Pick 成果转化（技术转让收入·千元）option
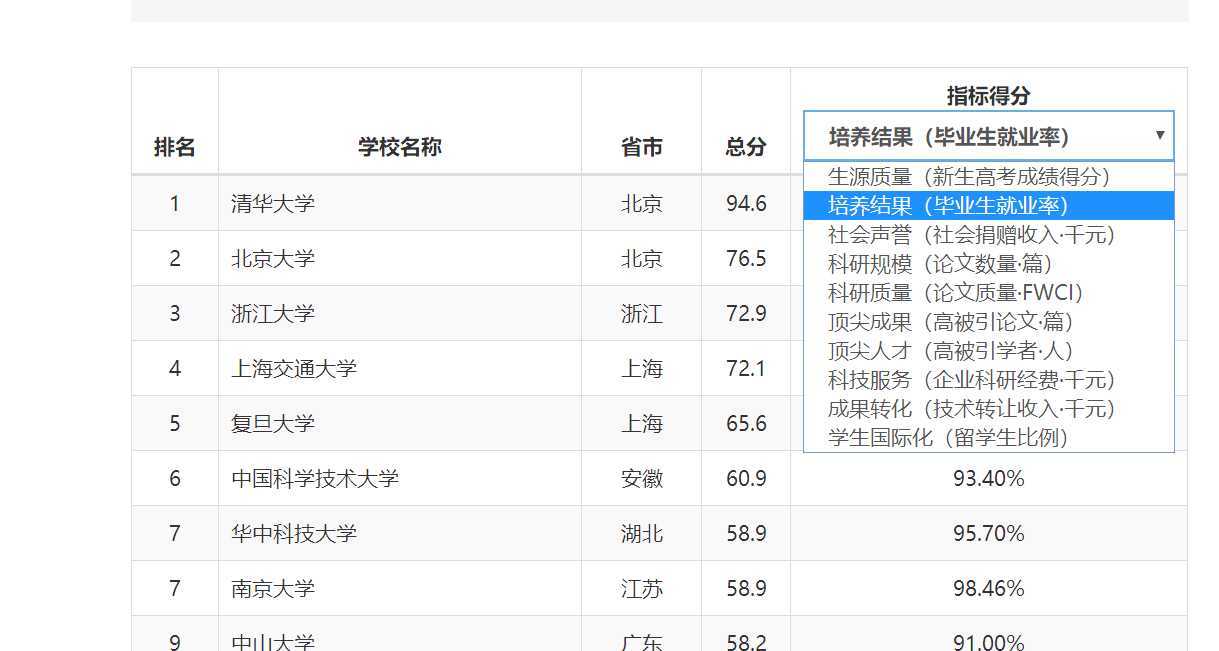Image resolution: width=1219 pixels, height=651 pixels. coord(988,409)
